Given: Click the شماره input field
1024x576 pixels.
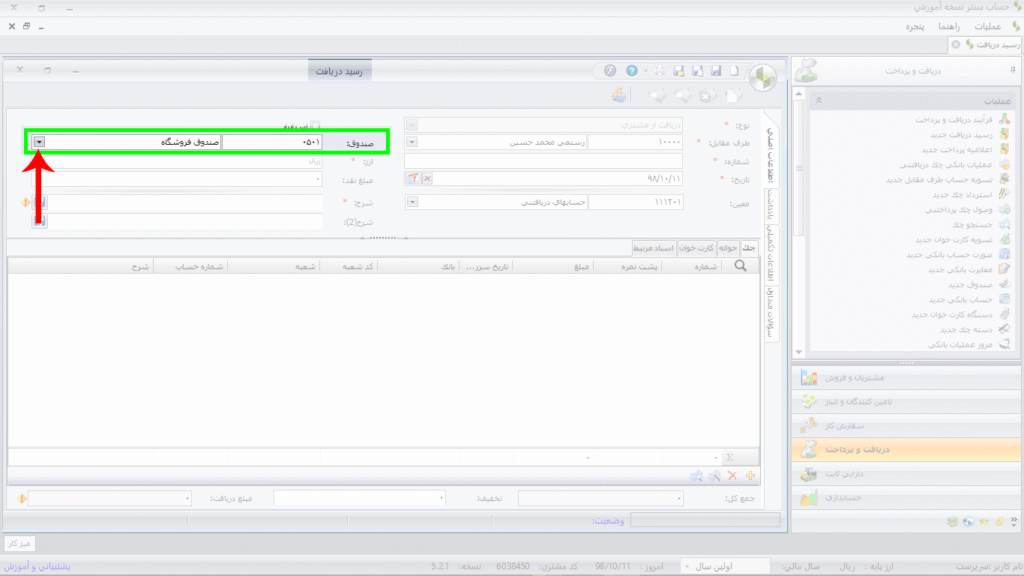Looking at the screenshot, I should [x=543, y=161].
